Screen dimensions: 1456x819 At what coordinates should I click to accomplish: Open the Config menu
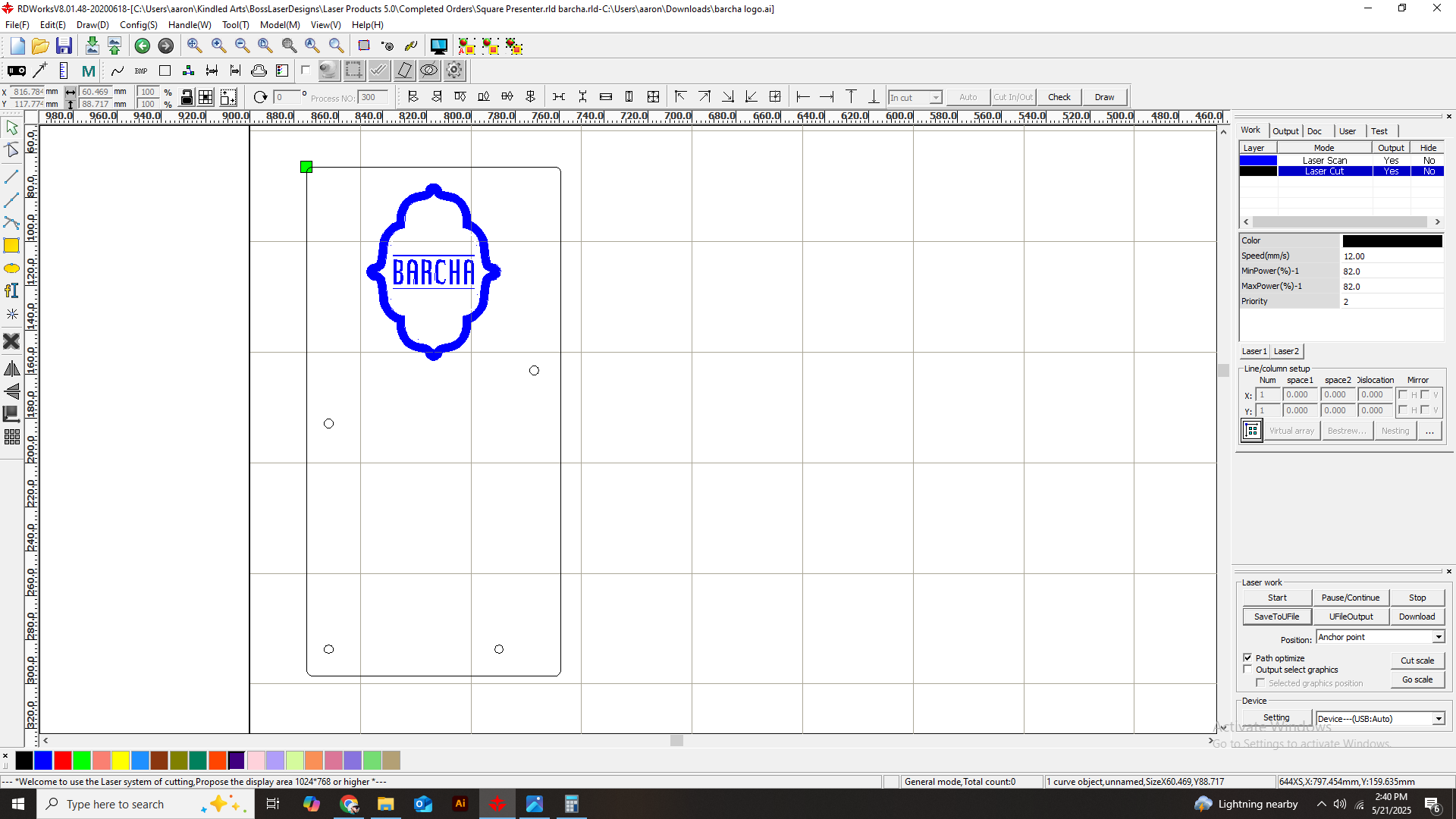coord(139,25)
